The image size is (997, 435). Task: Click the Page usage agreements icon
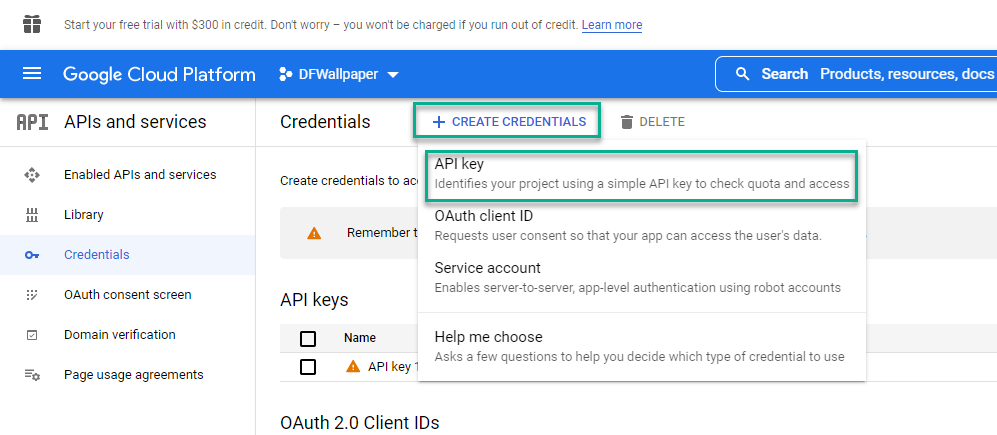coord(32,375)
